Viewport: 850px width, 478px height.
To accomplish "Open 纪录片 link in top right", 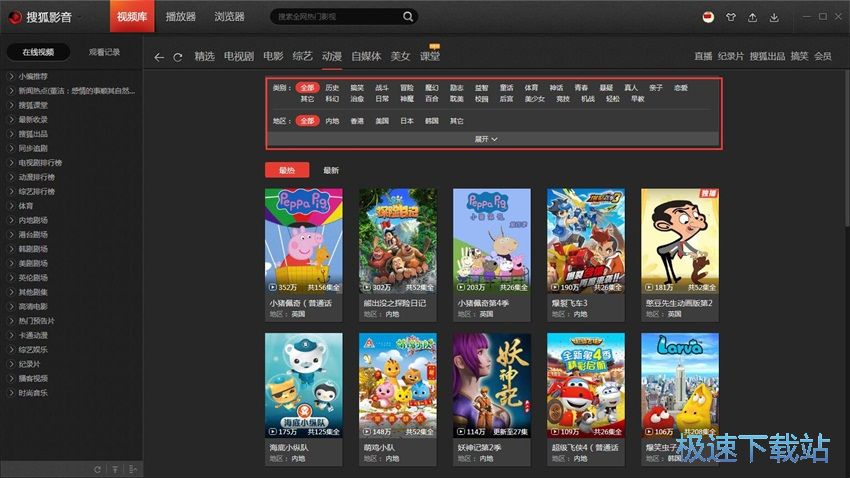I will click(x=731, y=56).
